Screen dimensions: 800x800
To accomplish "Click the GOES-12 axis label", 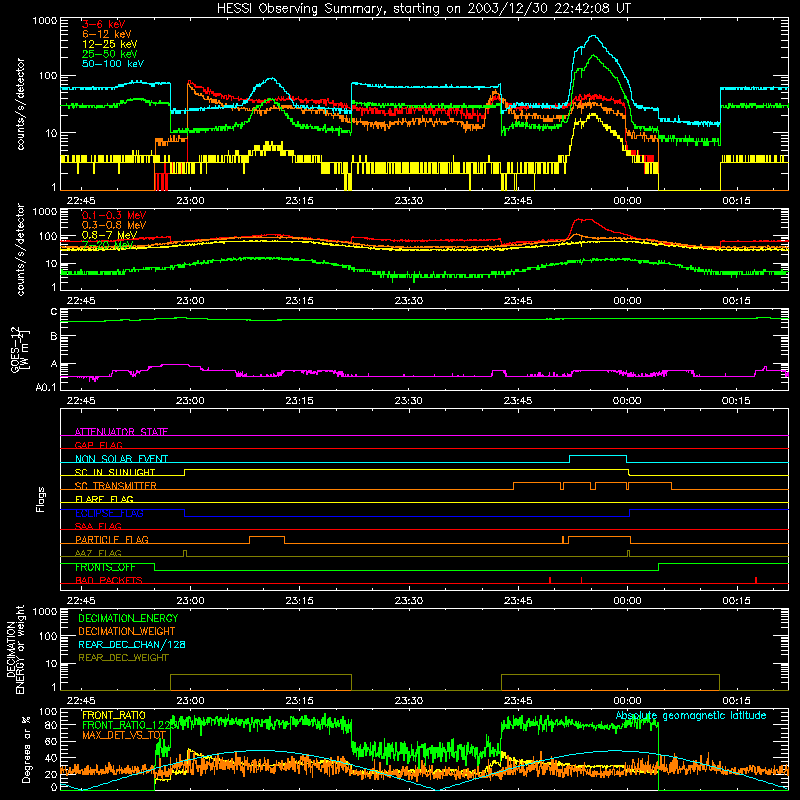I will pyautogui.click(x=19, y=349).
